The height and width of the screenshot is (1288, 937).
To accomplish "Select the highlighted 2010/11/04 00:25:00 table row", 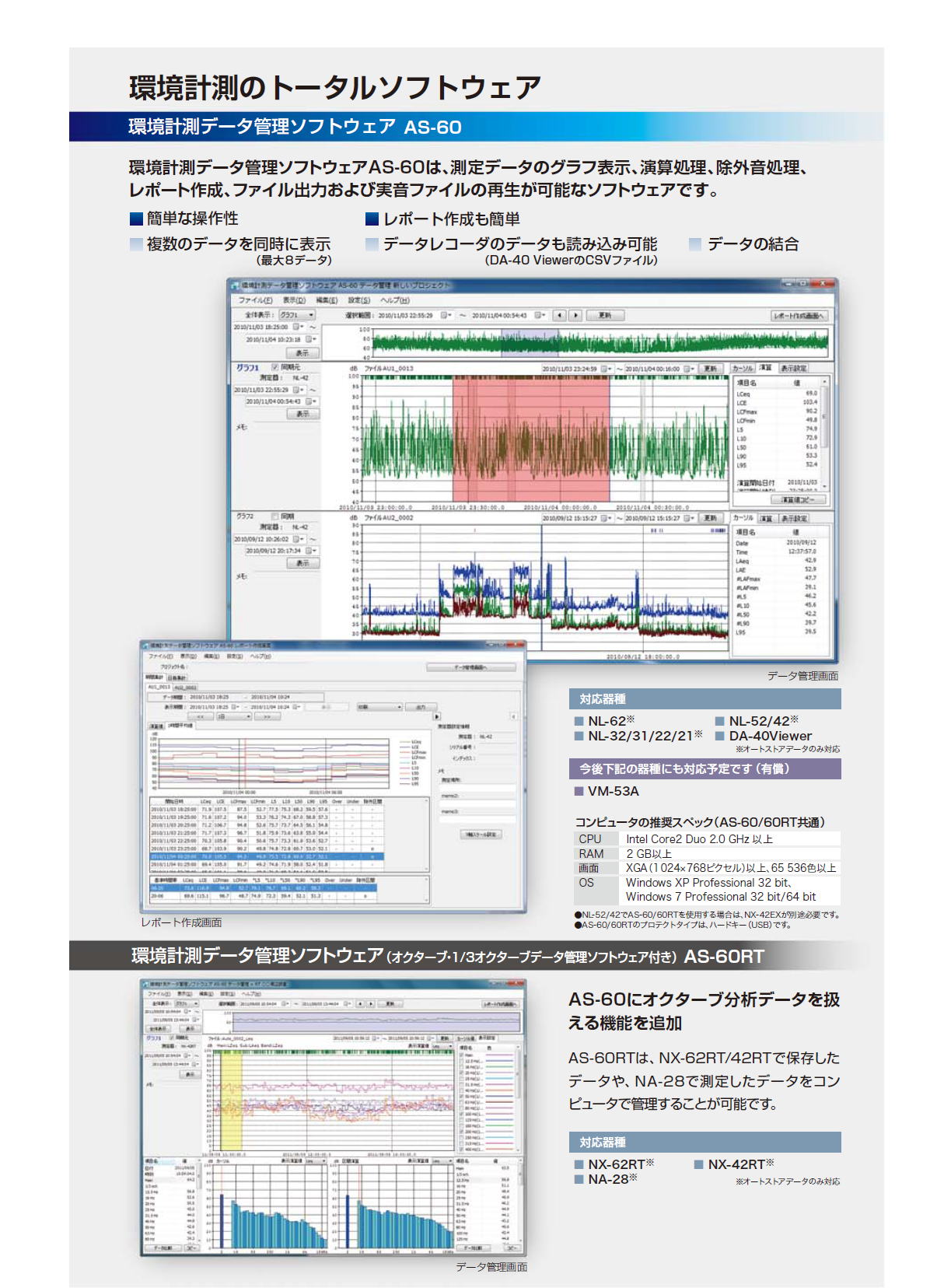I will [x=267, y=856].
